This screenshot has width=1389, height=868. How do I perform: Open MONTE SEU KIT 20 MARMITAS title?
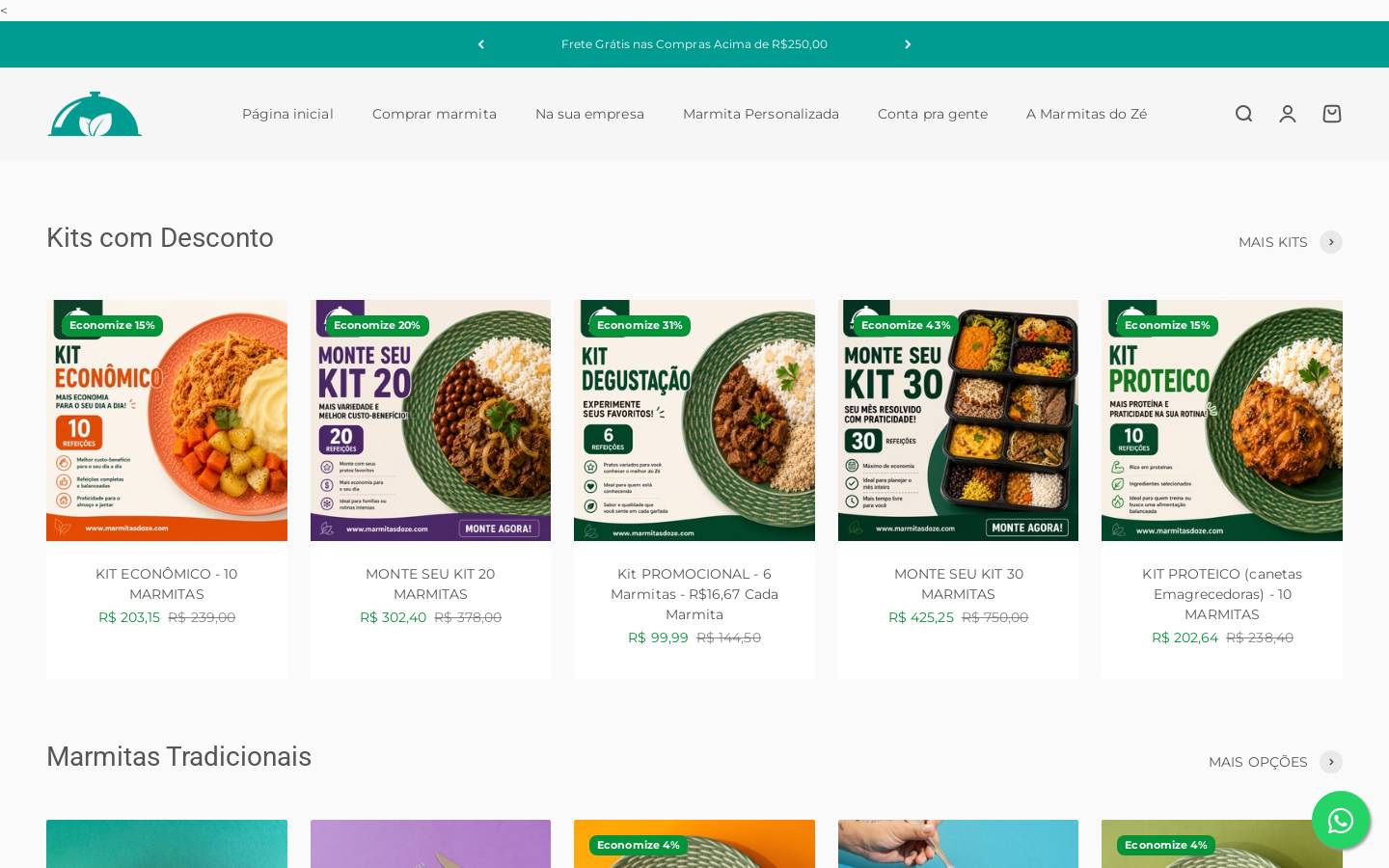click(x=430, y=583)
